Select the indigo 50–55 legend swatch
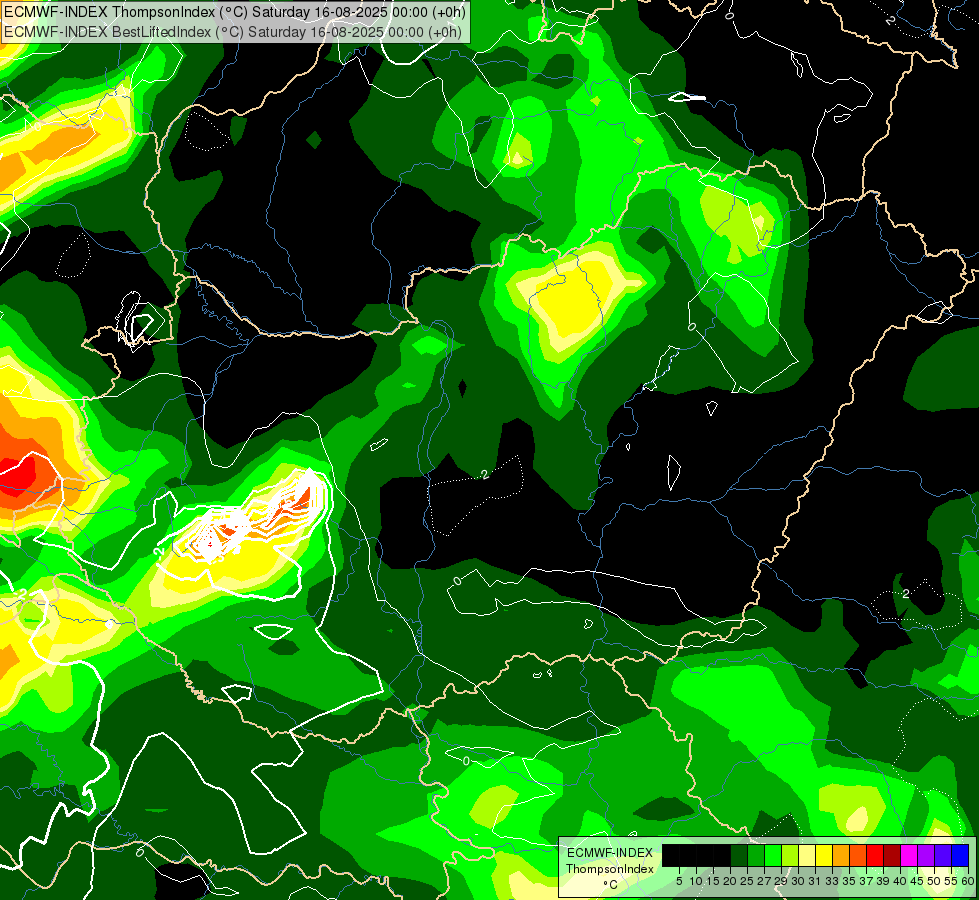Image resolution: width=979 pixels, height=900 pixels. (x=943, y=855)
